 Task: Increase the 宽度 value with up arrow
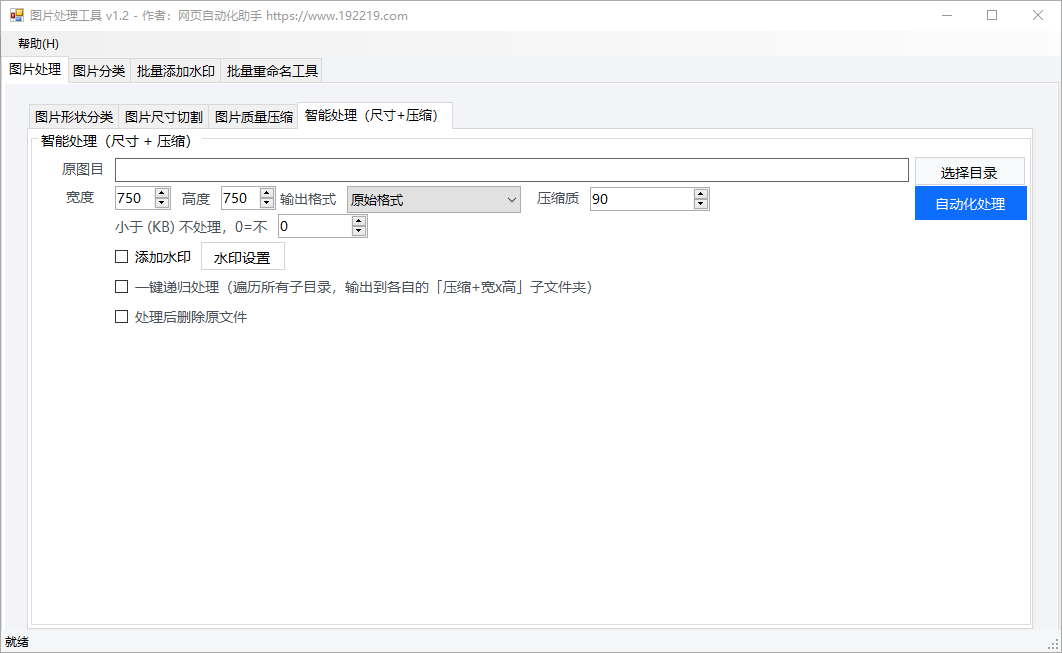pyautogui.click(x=162, y=193)
